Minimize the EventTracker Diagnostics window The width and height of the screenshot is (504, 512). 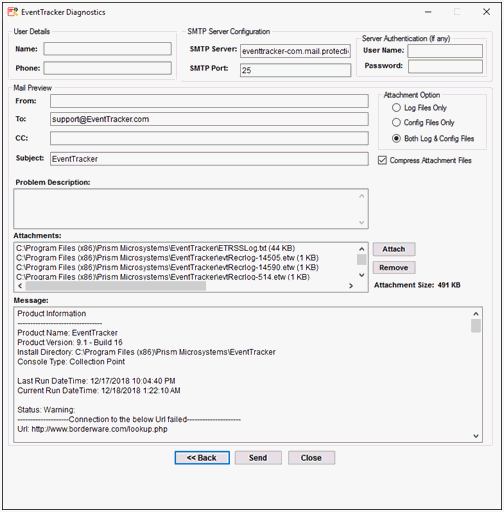(x=428, y=12)
